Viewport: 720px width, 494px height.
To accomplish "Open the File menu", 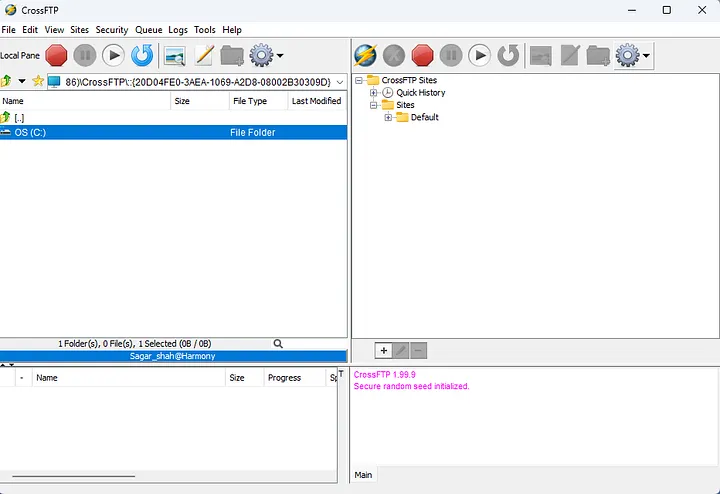I will [x=8, y=30].
